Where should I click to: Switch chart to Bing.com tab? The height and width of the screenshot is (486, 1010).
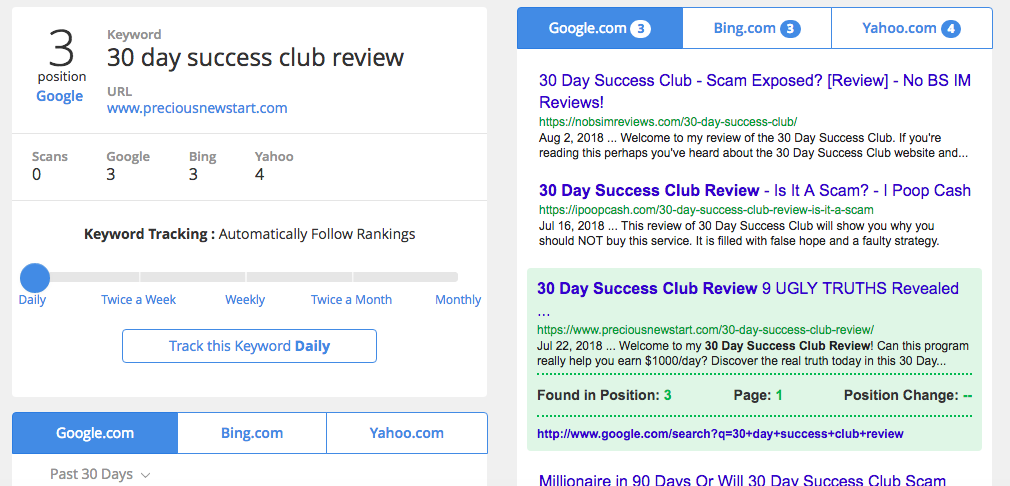[252, 433]
